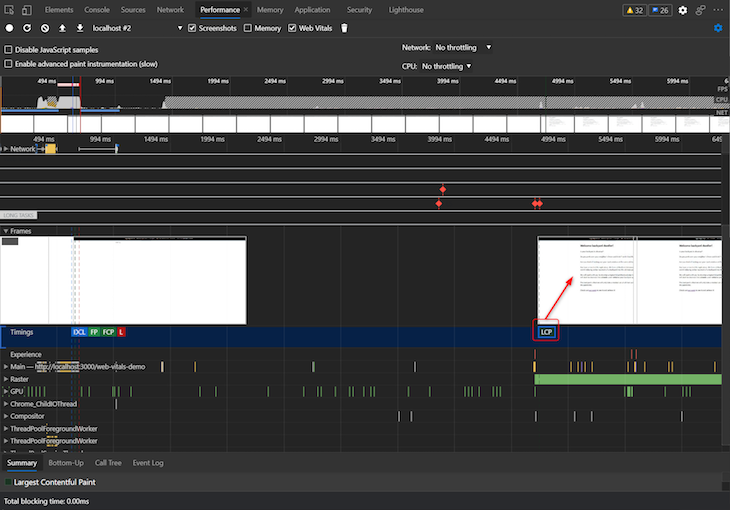
Task: Expand the Compositor track
Action: tap(6, 416)
